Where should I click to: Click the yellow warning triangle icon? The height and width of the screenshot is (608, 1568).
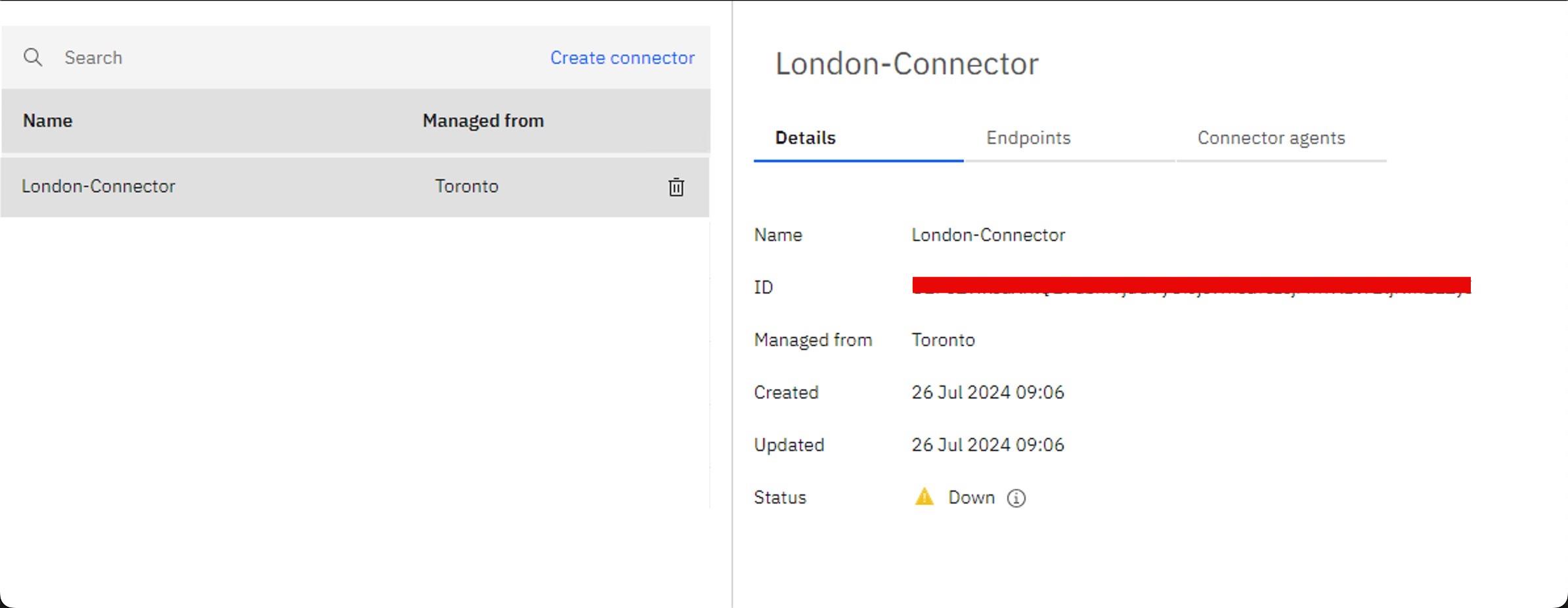(x=924, y=497)
